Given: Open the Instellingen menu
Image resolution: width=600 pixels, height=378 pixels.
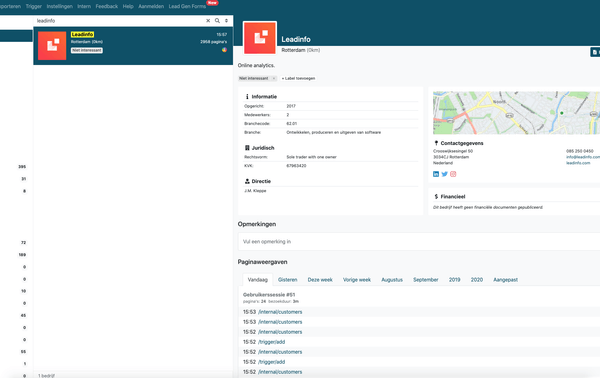Looking at the screenshot, I should (59, 6).
